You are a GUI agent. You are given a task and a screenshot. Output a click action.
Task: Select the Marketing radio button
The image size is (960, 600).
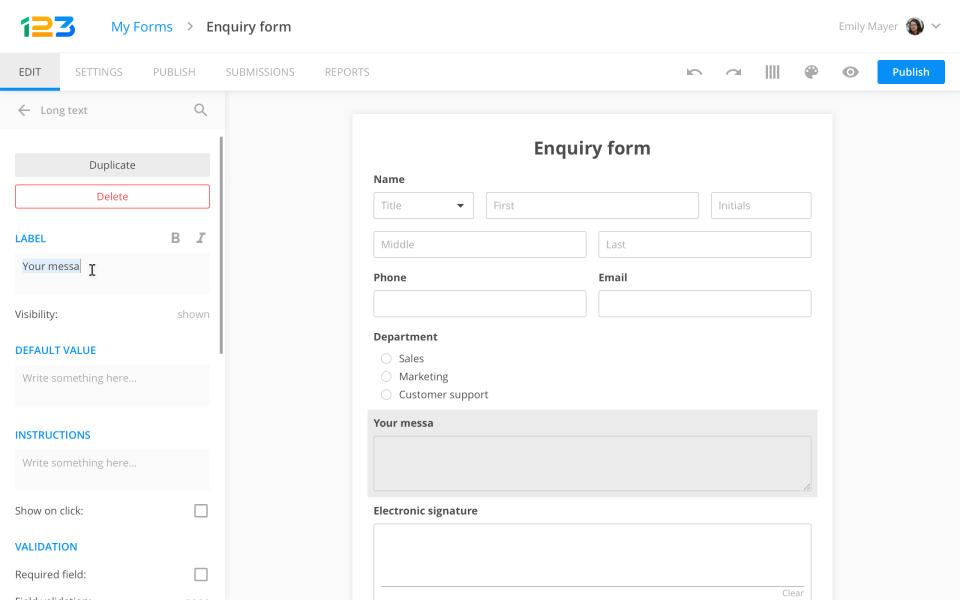(x=386, y=376)
